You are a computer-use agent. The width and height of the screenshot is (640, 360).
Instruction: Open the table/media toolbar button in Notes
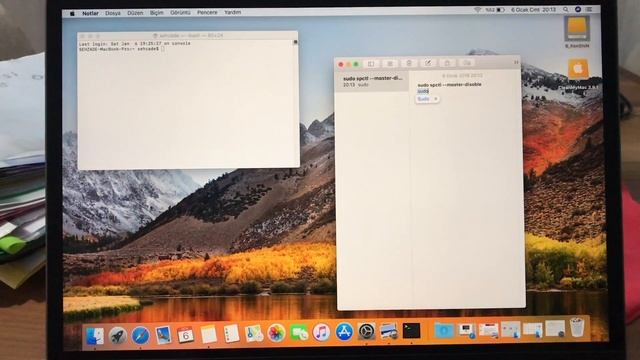pyautogui.click(x=467, y=62)
